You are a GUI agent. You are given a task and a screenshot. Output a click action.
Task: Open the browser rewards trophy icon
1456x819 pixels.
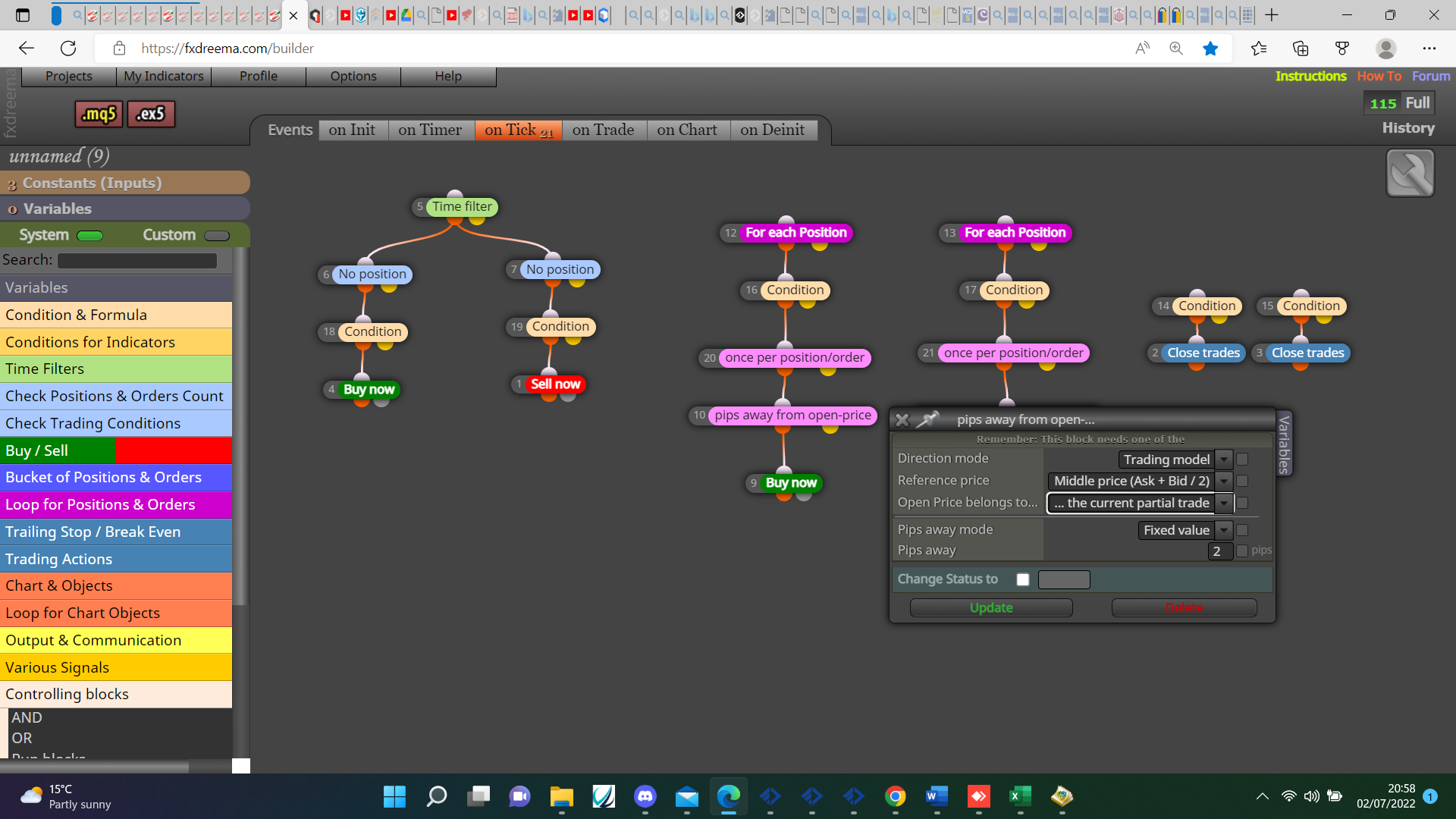[1342, 49]
